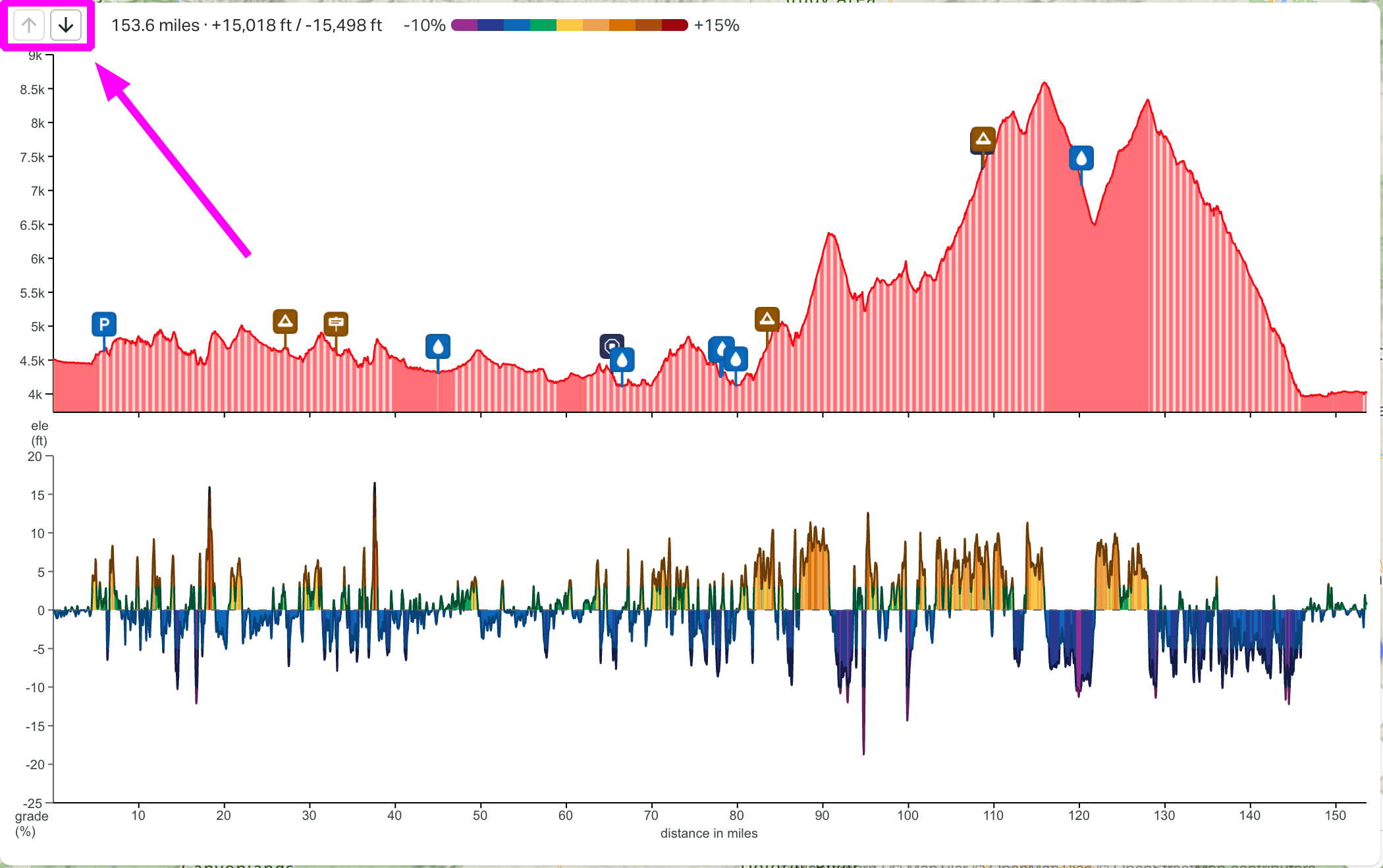Click the "6k" elevation axis tick label
Image resolution: width=1383 pixels, height=868 pixels.
click(x=38, y=259)
